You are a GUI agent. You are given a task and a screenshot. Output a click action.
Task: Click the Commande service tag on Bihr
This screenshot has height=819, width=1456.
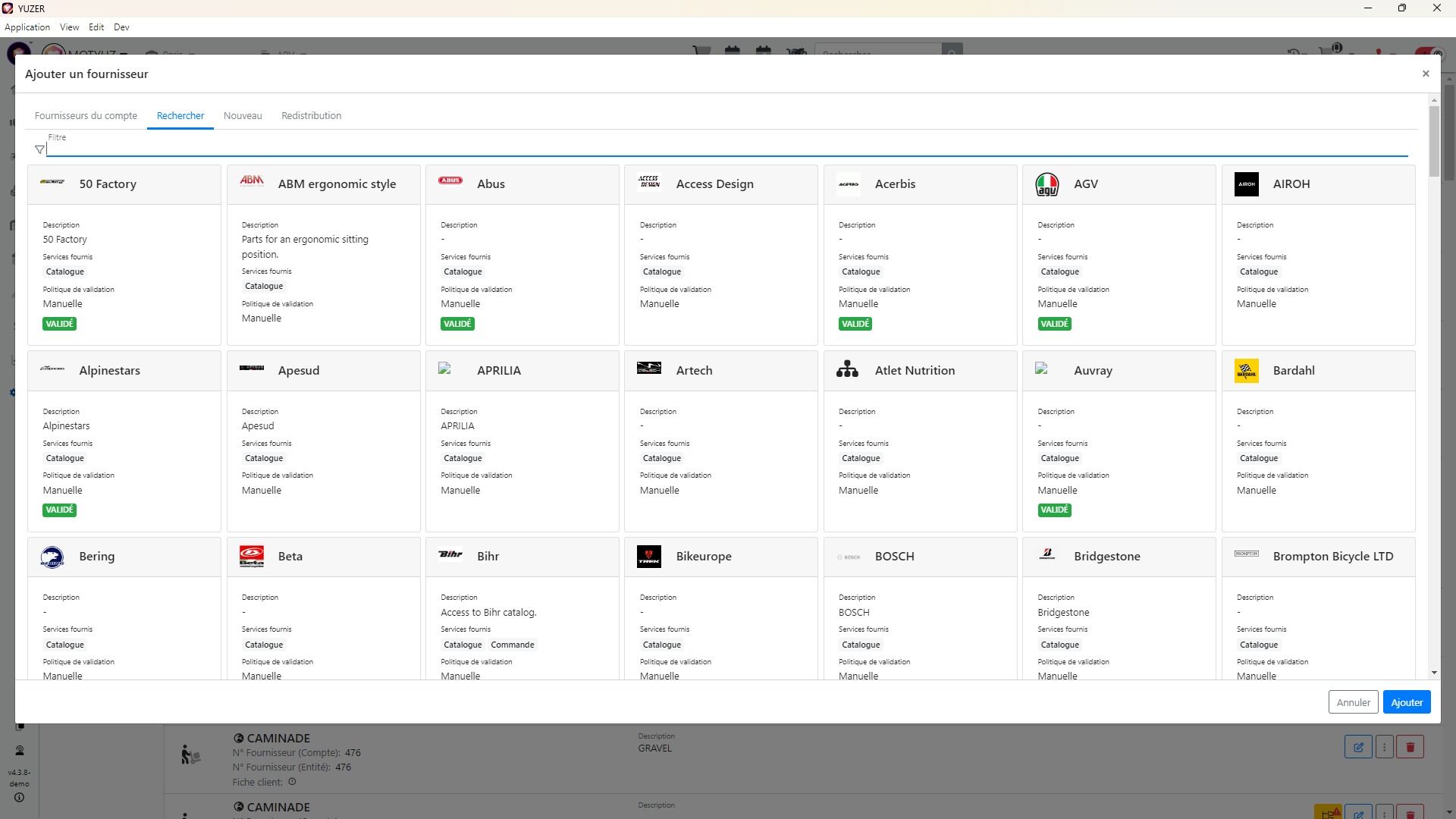click(x=512, y=645)
